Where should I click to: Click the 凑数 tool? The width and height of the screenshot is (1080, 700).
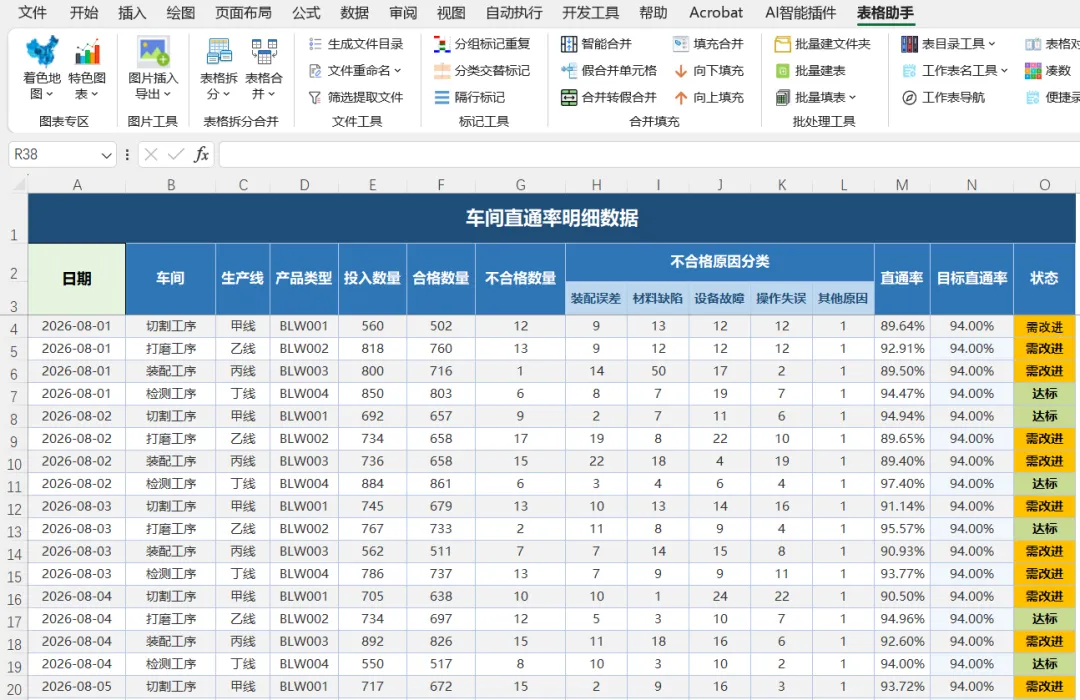(1048, 71)
